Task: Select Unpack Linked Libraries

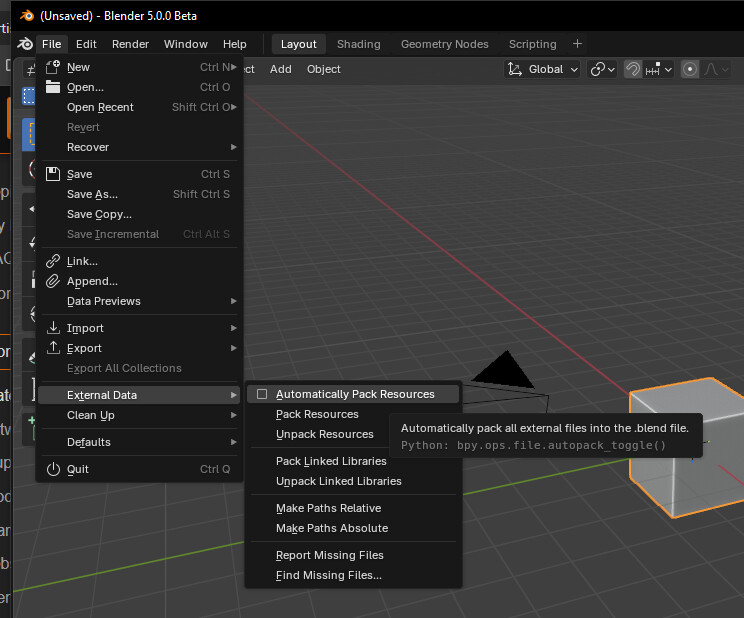Action: pos(353,481)
